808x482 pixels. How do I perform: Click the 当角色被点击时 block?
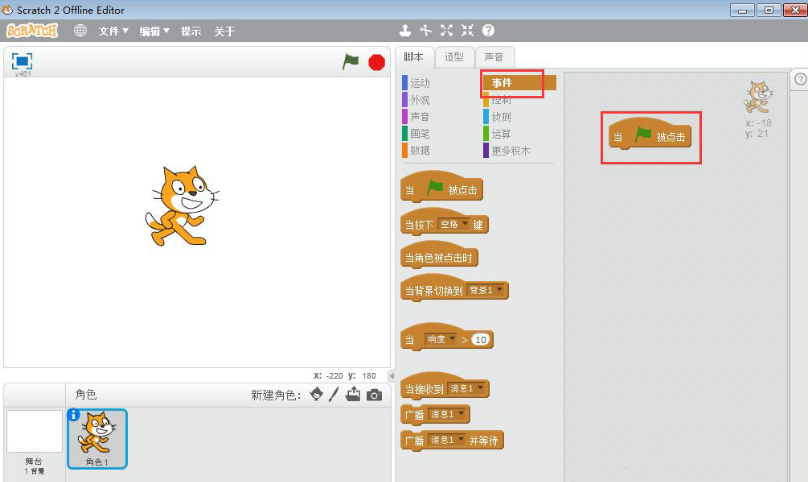tap(439, 256)
